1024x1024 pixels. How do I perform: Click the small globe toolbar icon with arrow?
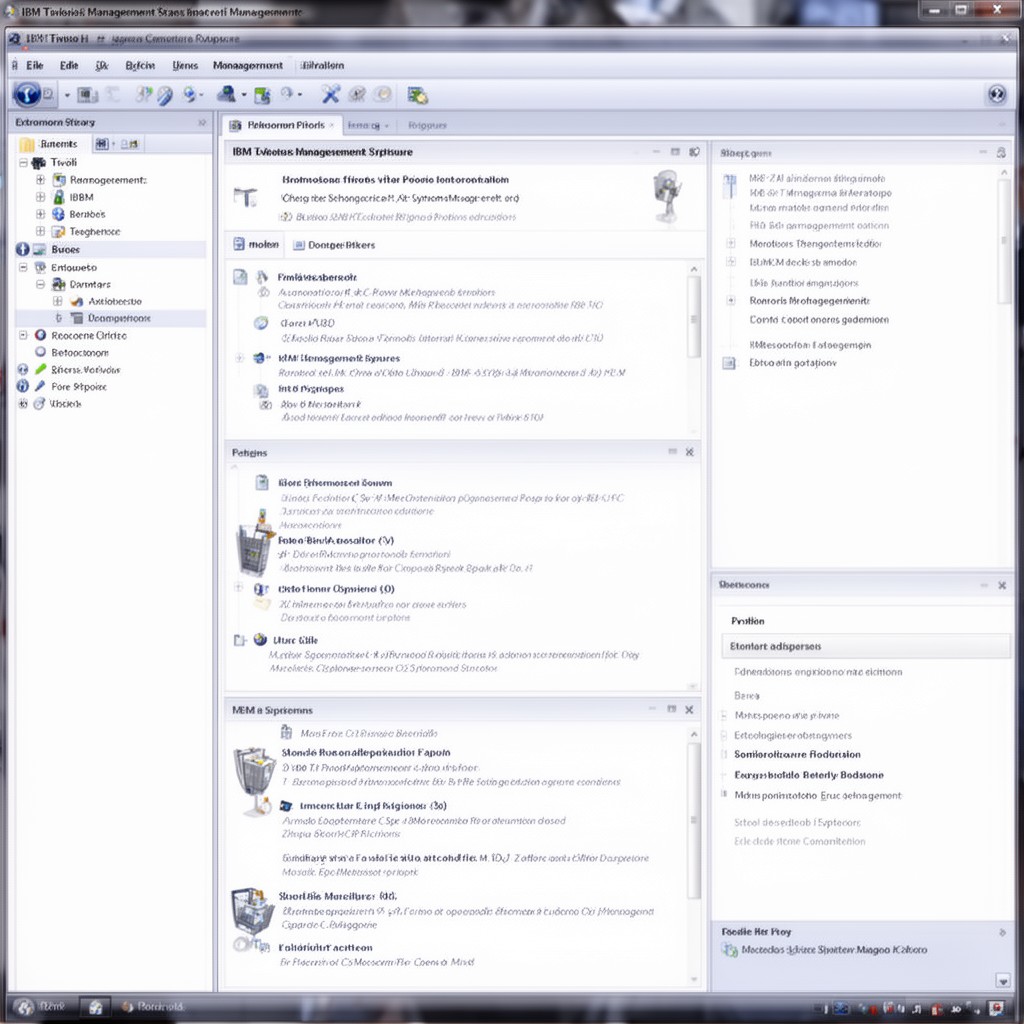click(x=190, y=95)
